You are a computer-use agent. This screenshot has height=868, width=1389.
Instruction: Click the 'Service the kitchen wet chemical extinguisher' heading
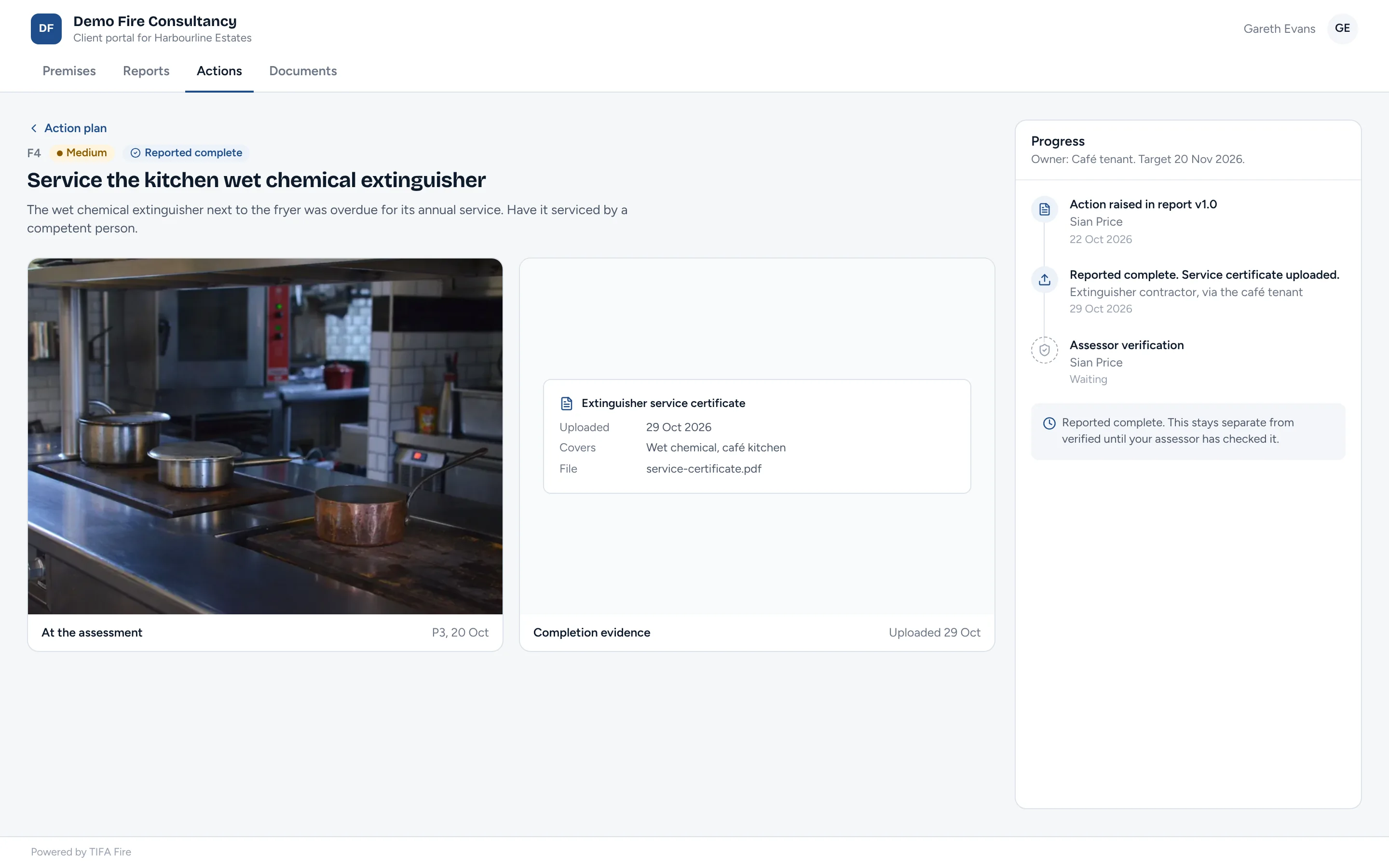pos(256,180)
